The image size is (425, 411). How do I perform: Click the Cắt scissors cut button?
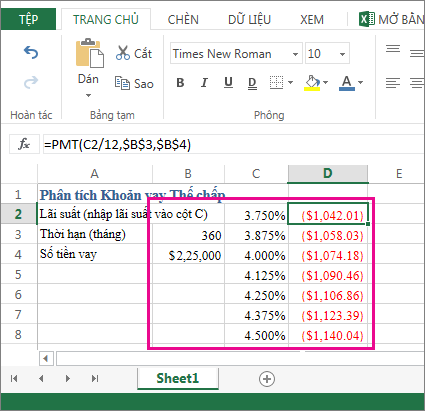[x=134, y=53]
